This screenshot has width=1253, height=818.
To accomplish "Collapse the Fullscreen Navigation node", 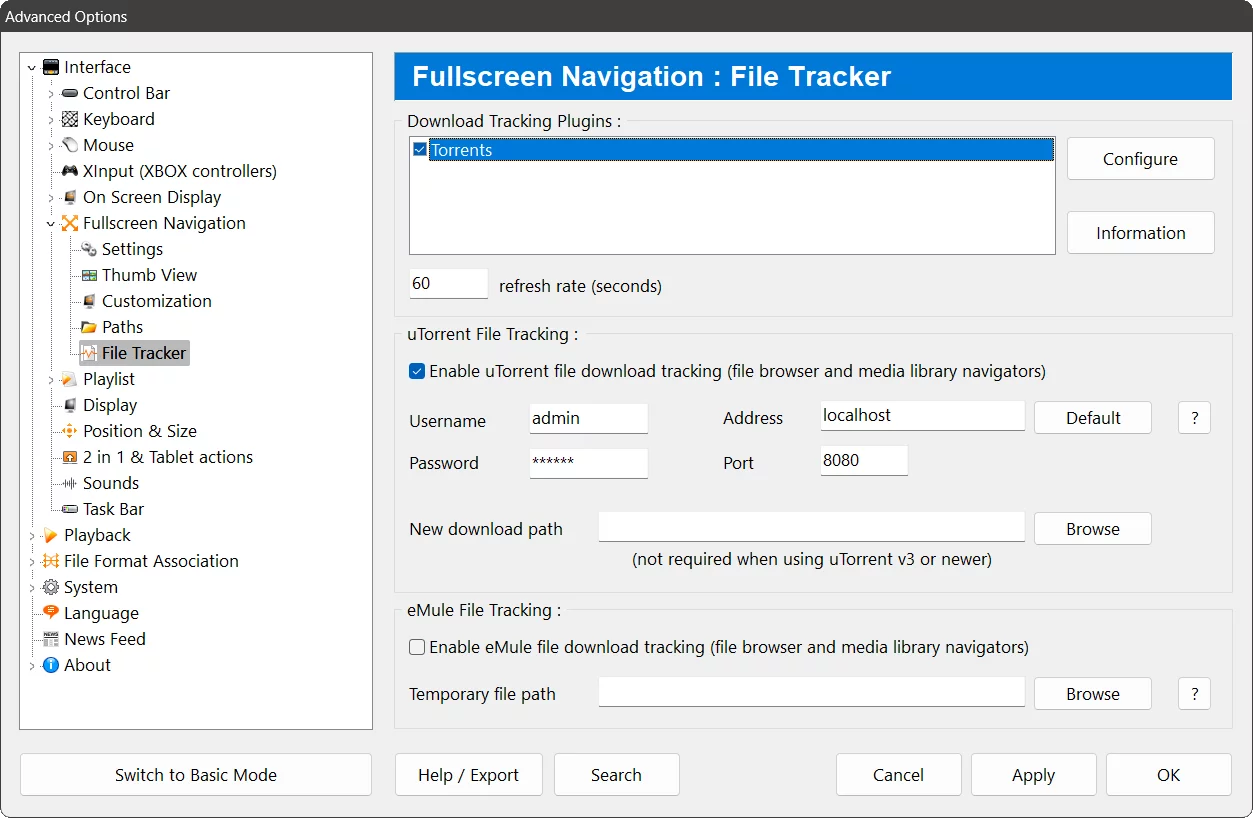I will (x=51, y=224).
